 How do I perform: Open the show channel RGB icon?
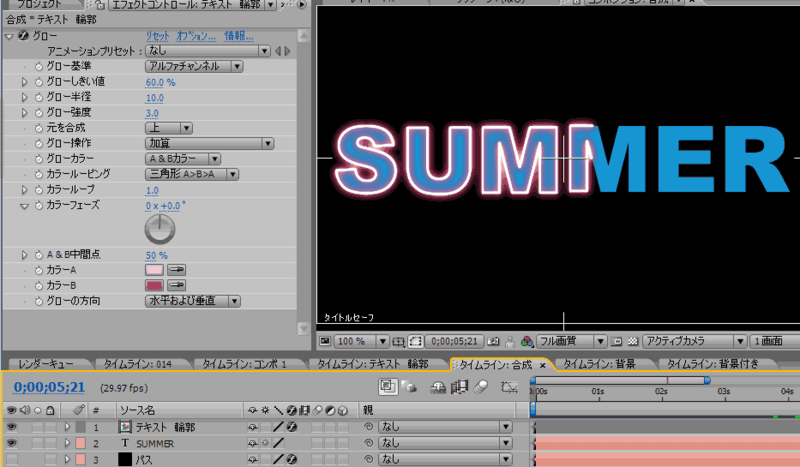527,341
